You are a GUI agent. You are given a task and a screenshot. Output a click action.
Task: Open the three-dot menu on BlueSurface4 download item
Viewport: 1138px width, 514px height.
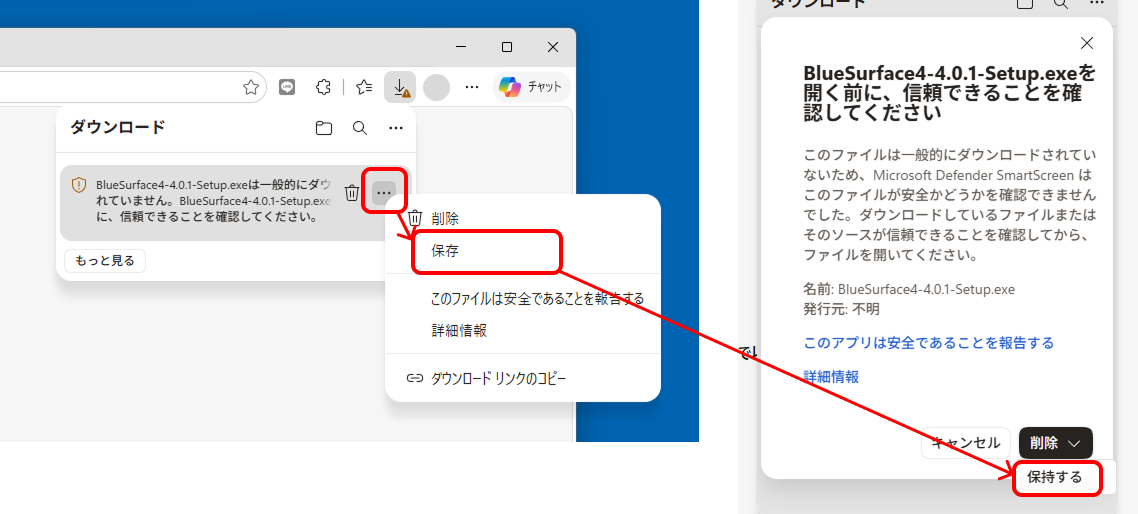[x=384, y=193]
